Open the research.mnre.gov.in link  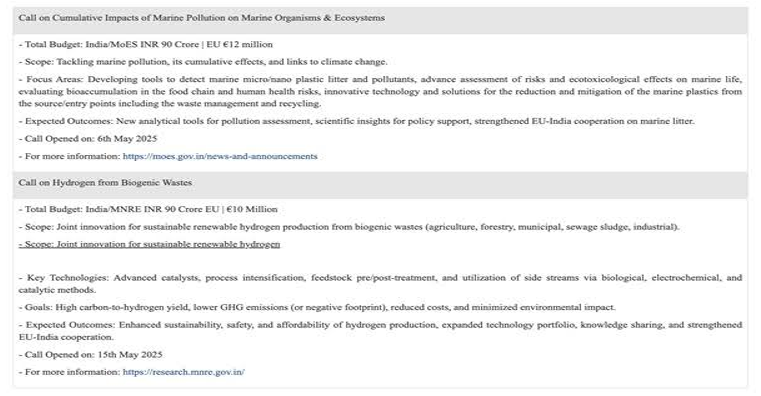[183, 372]
